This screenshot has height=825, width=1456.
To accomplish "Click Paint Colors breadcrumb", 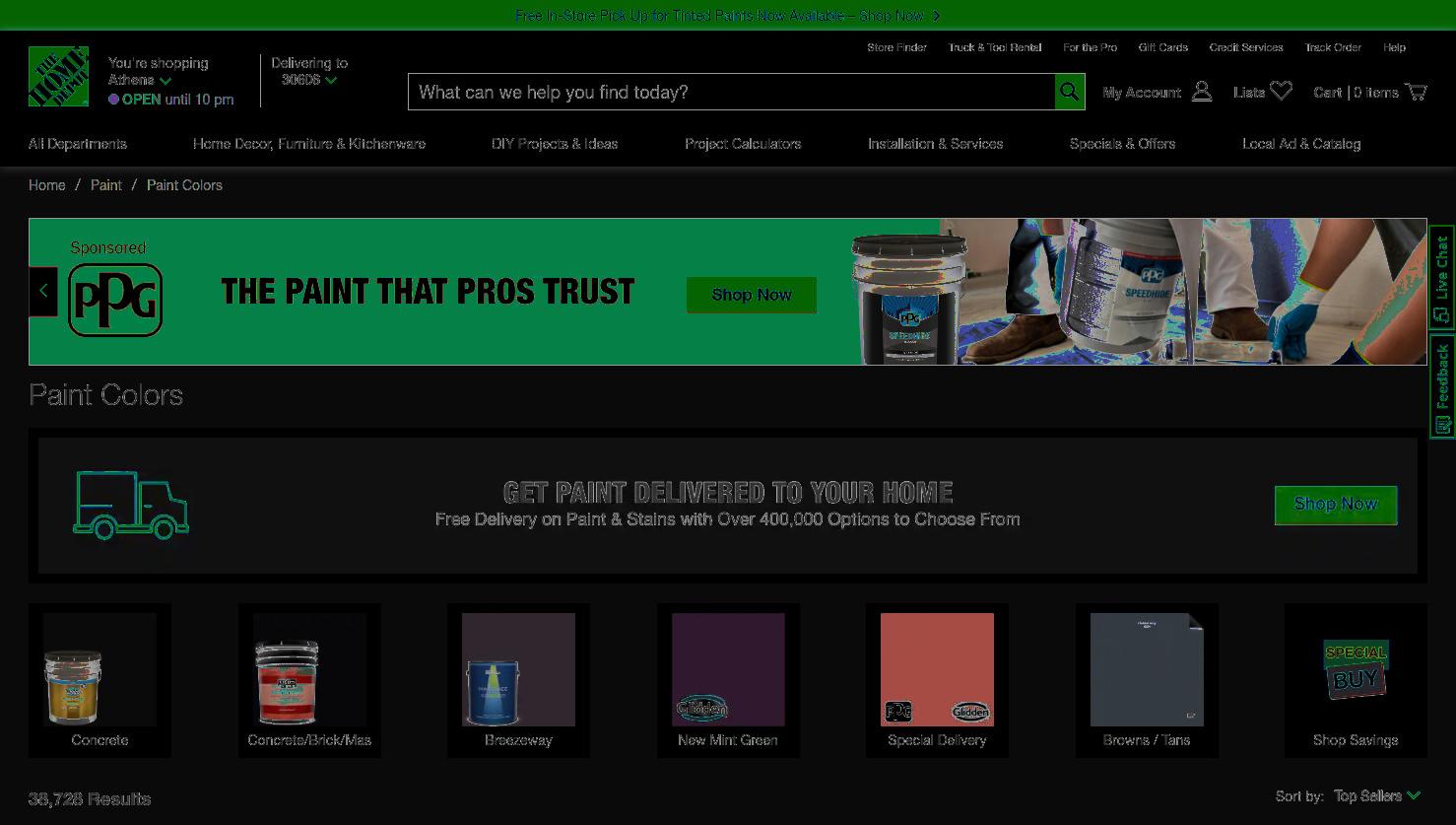I will coord(184,184).
